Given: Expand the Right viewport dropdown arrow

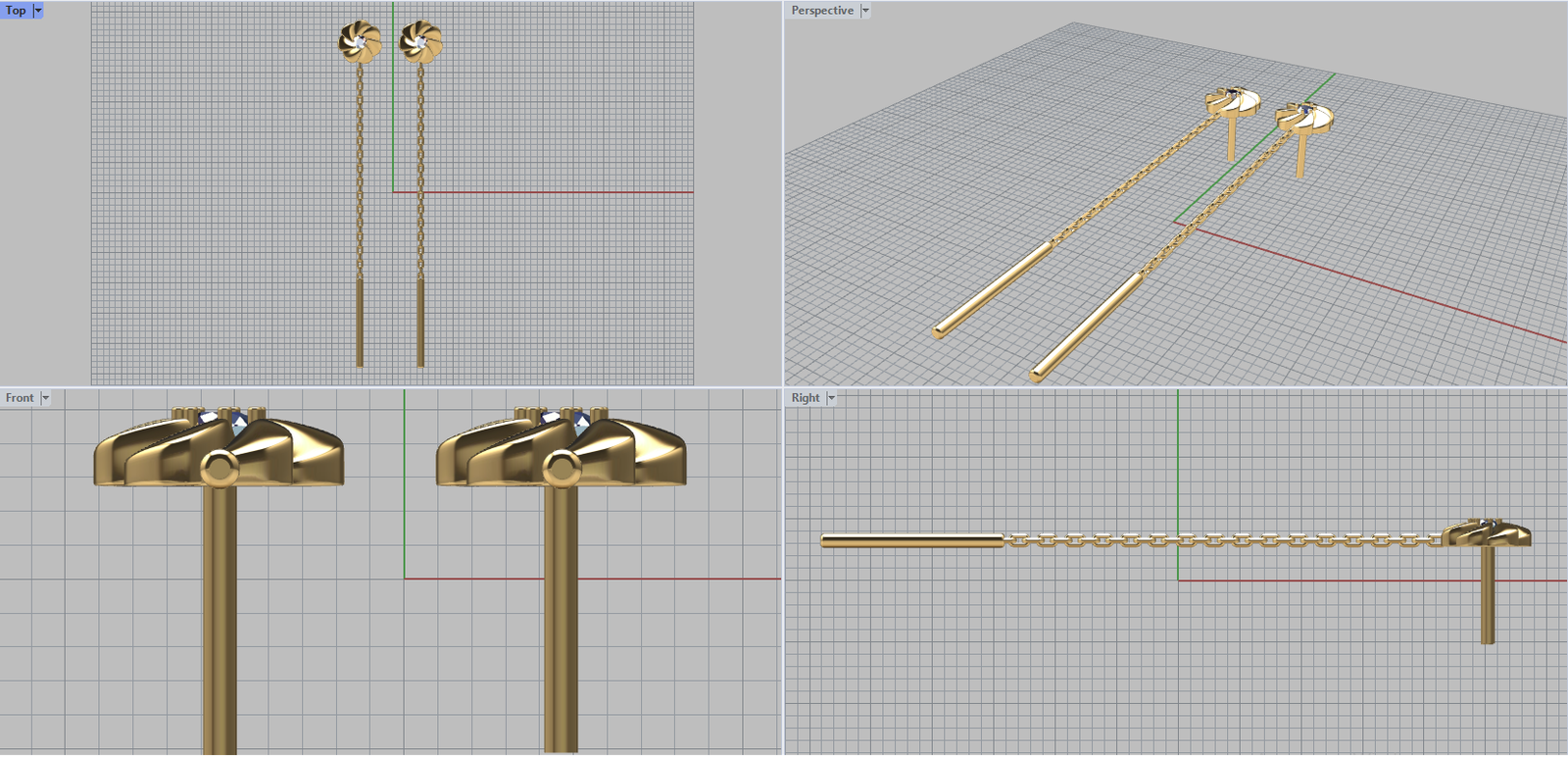Looking at the screenshot, I should pos(831,398).
